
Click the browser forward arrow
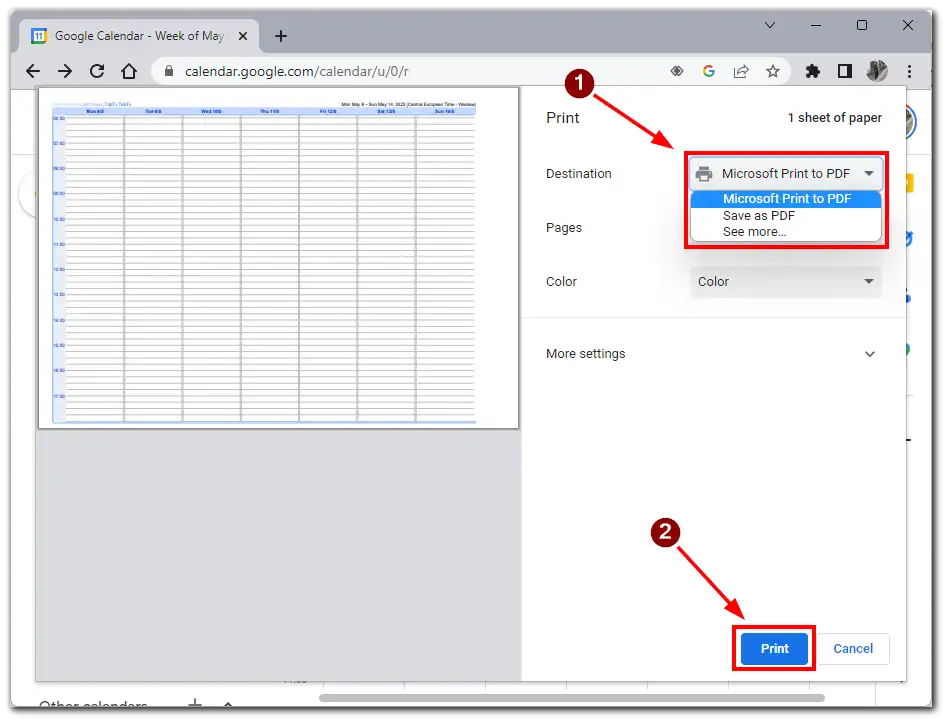click(65, 71)
